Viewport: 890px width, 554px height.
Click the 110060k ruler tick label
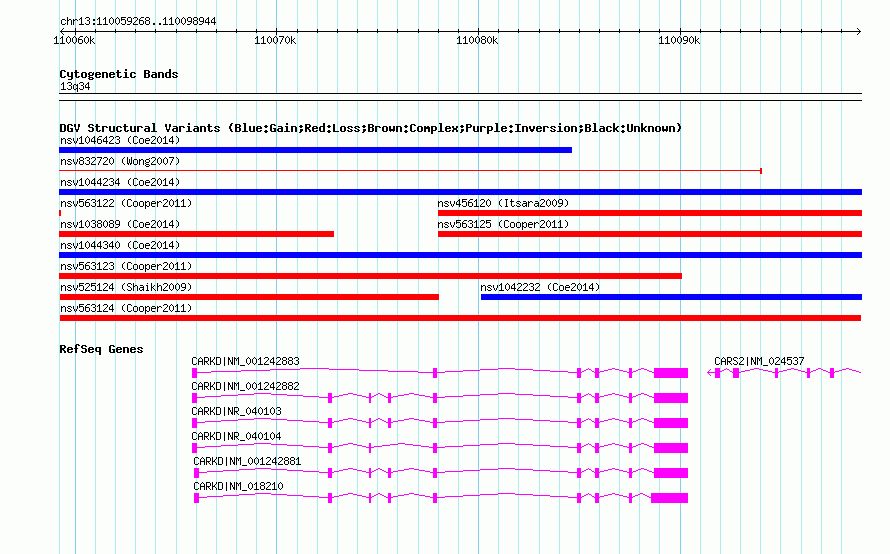[x=74, y=41]
